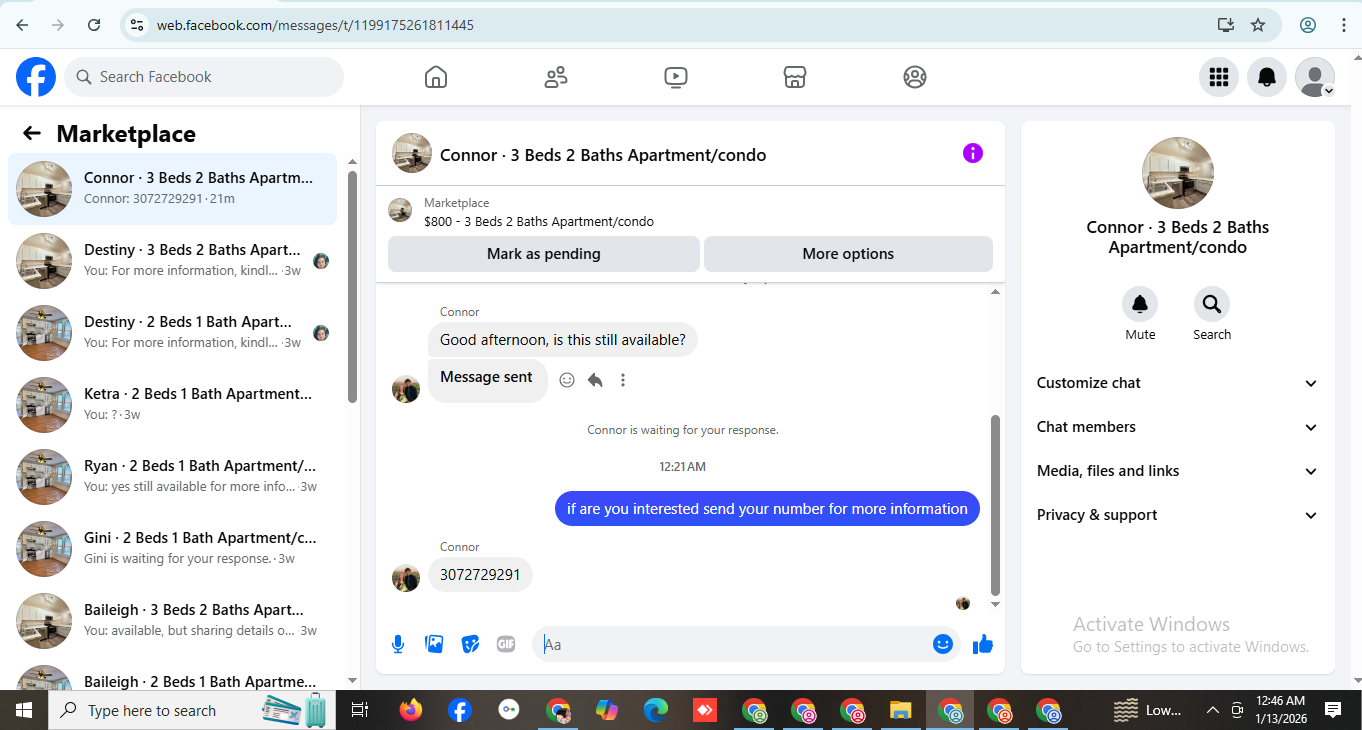Send a voice clip with microphone icon

coord(398,644)
